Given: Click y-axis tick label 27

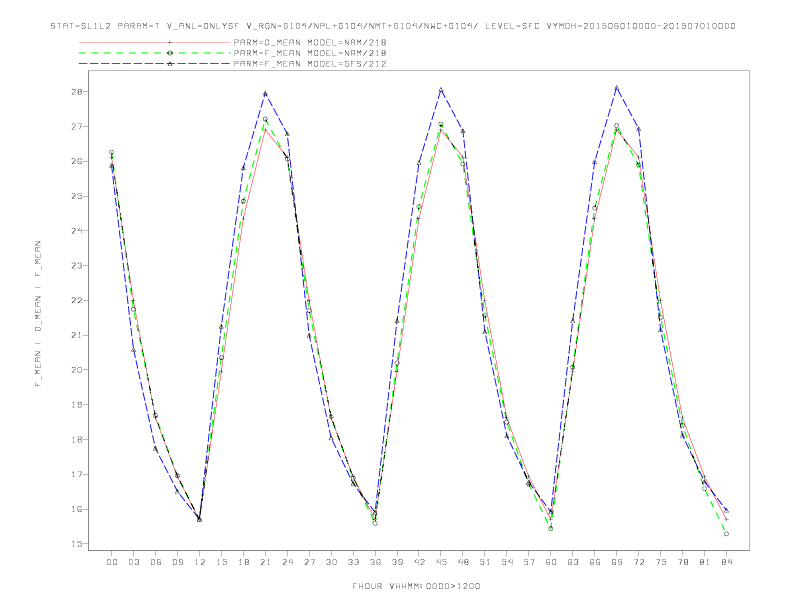Looking at the screenshot, I should point(79,127).
